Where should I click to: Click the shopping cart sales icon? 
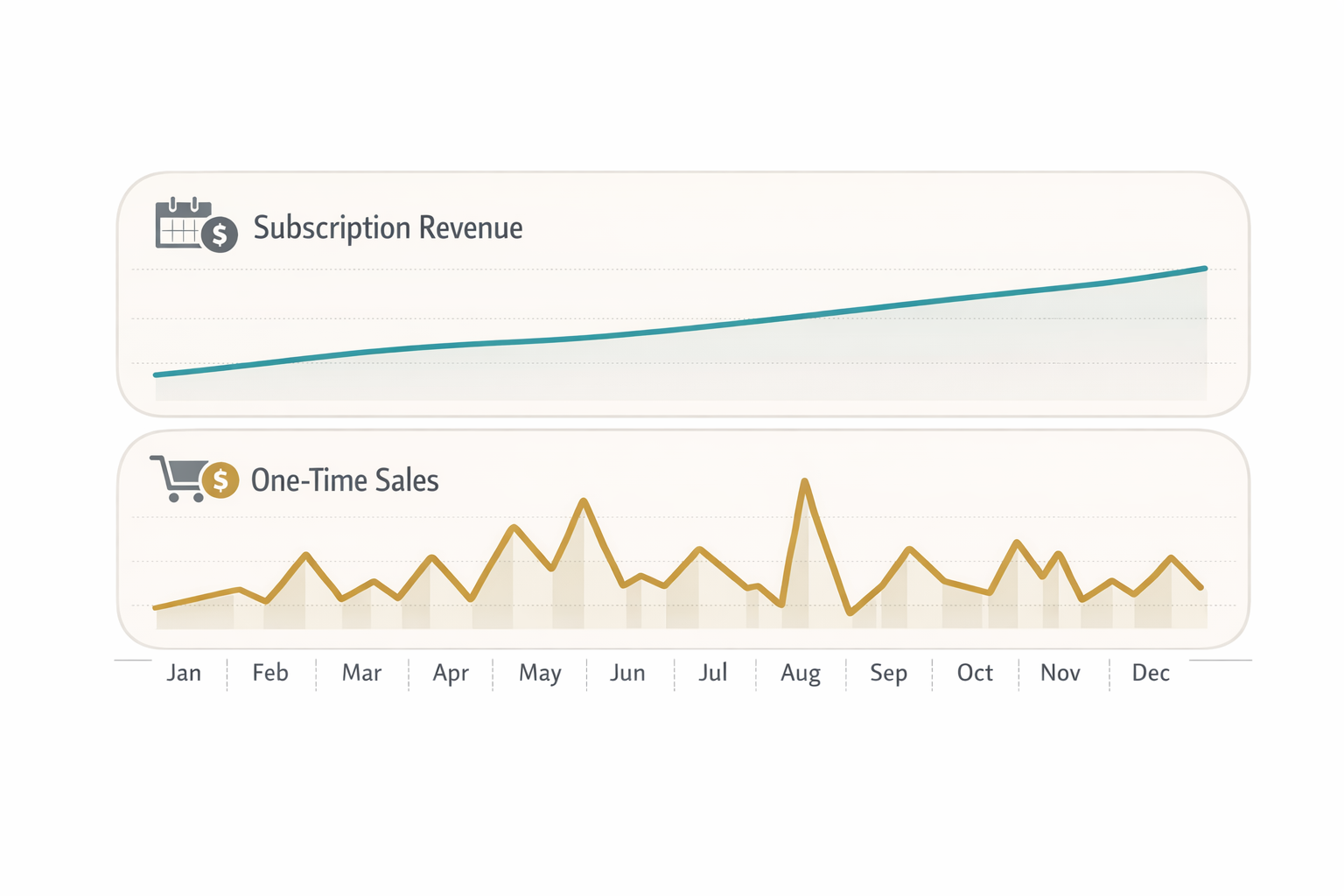click(x=179, y=478)
